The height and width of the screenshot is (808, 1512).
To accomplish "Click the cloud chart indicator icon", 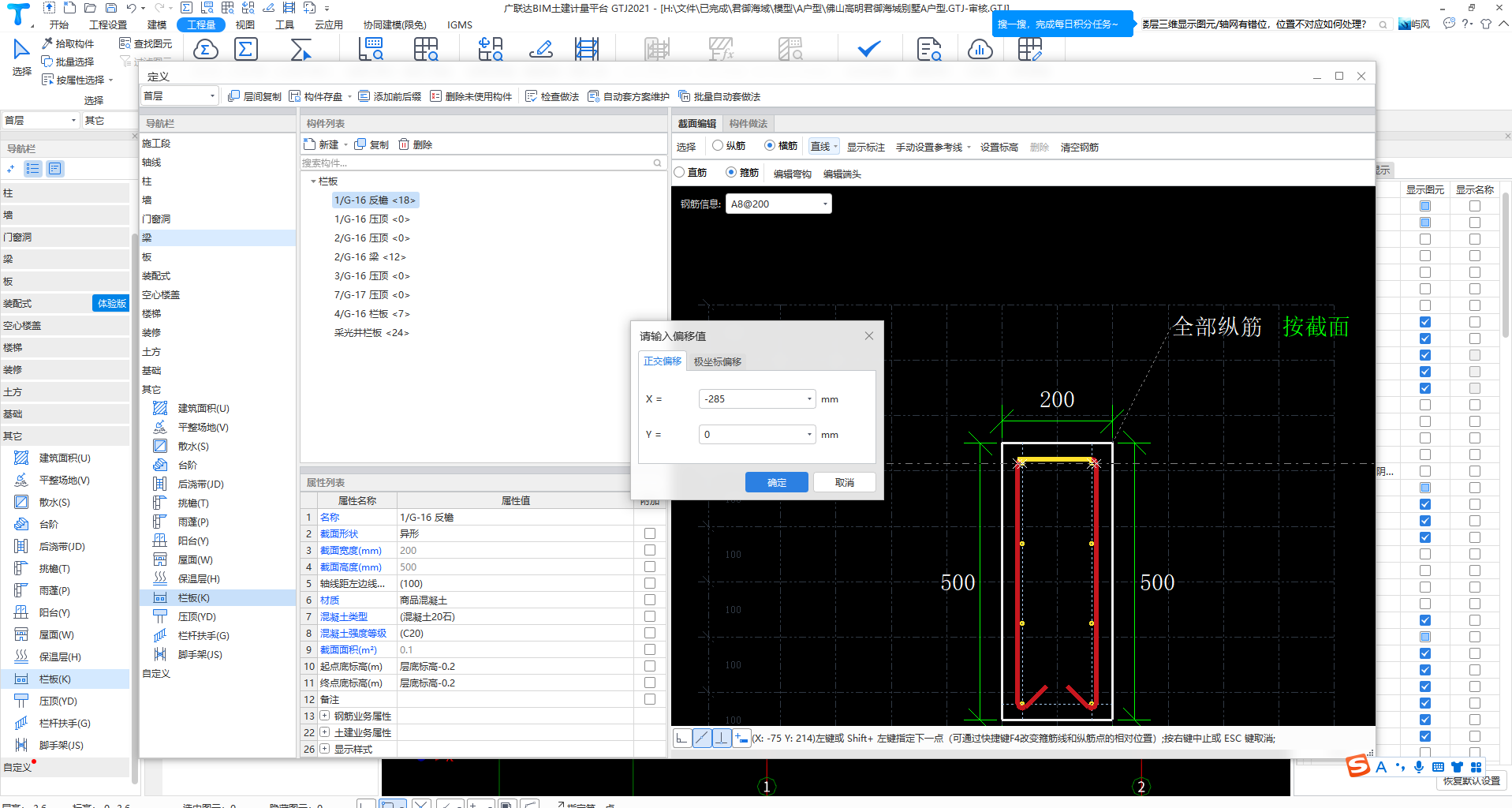I will click(980, 49).
